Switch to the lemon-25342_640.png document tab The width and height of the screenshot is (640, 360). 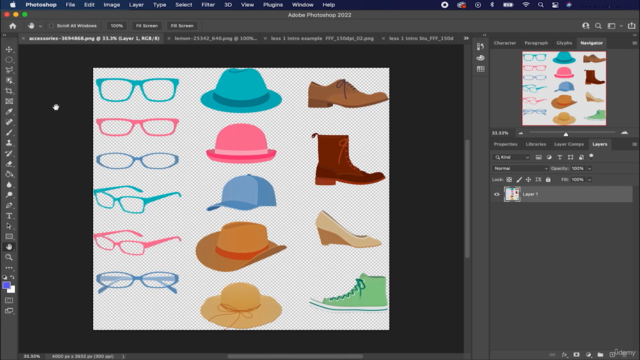point(216,38)
